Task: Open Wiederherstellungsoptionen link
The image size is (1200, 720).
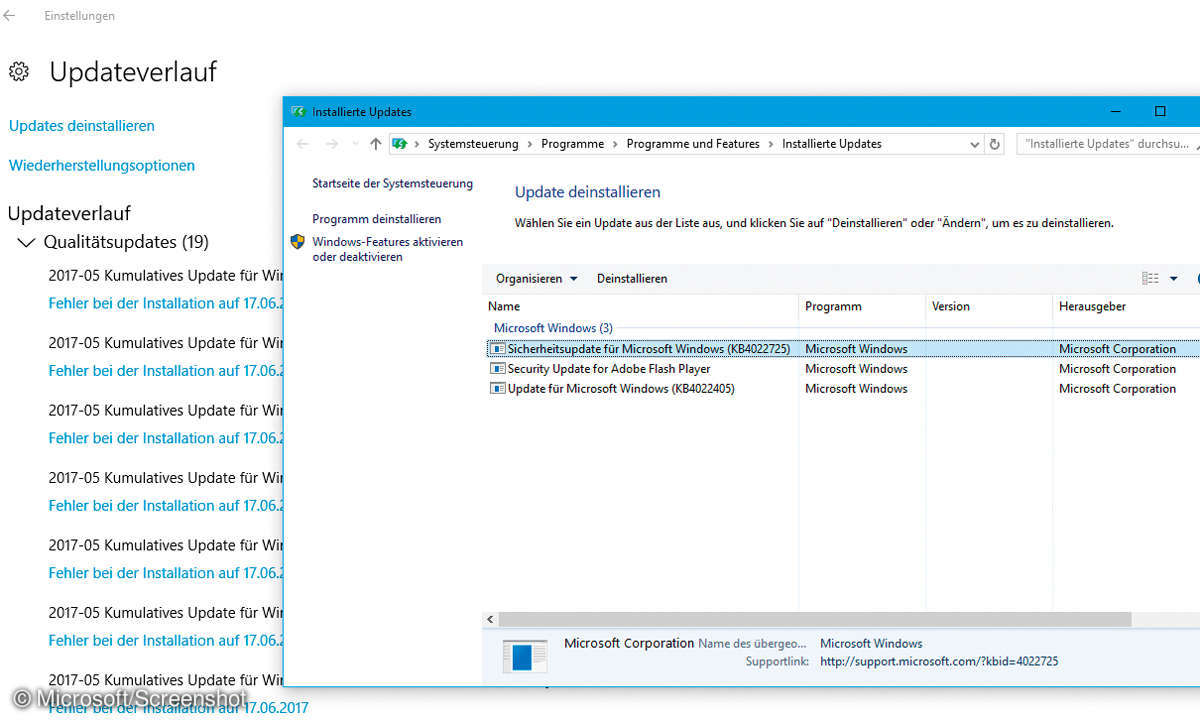Action: [x=102, y=166]
